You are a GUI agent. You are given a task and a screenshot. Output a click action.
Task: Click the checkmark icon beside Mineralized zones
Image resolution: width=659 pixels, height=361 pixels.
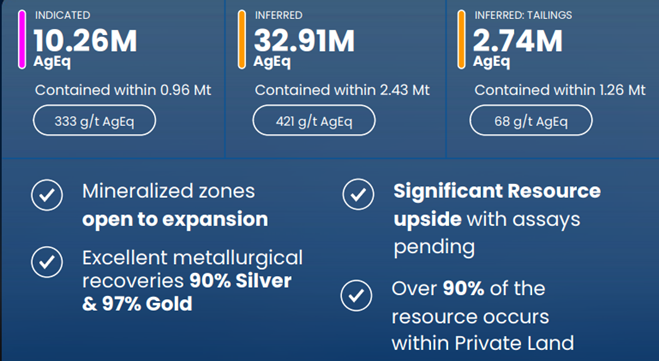pos(47,195)
